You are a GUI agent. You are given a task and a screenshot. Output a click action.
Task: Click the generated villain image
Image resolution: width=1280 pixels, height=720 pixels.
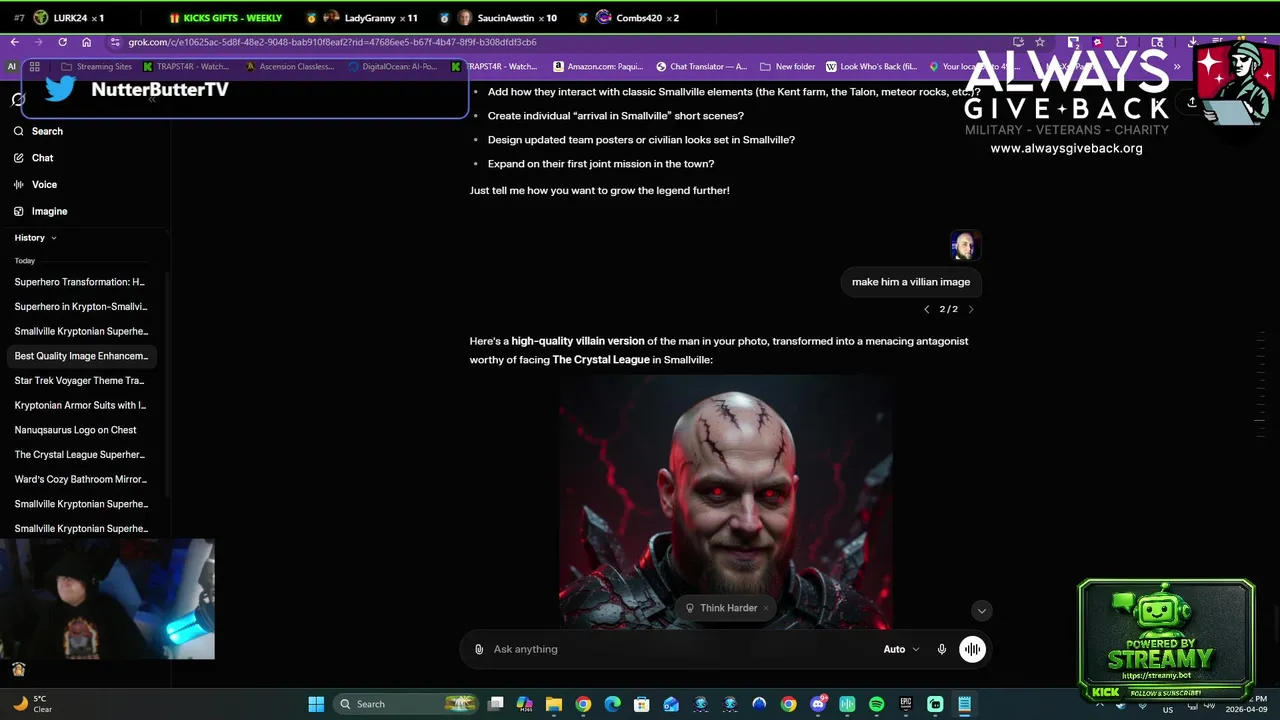click(x=726, y=502)
